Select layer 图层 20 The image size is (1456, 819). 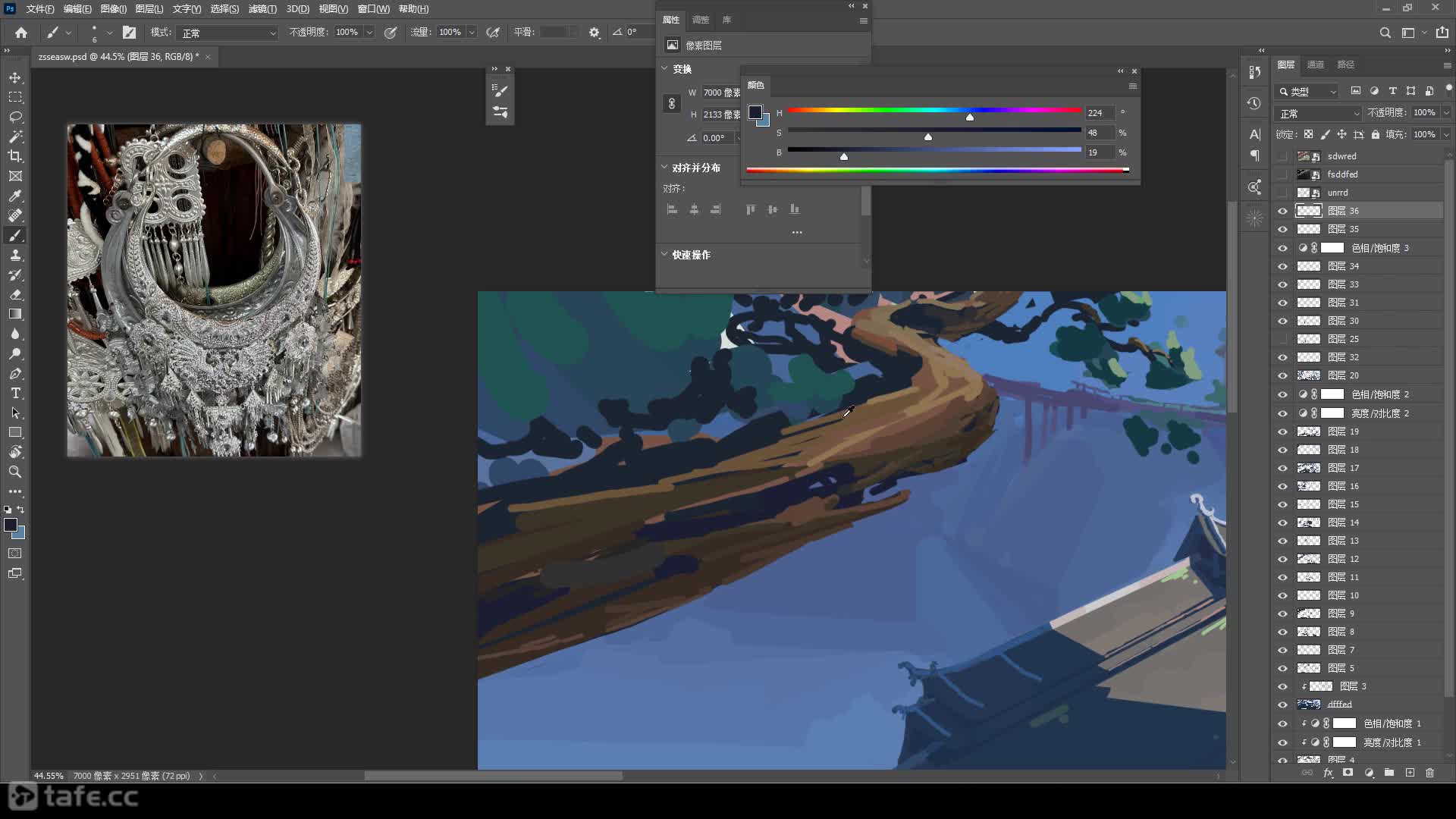[1365, 375]
